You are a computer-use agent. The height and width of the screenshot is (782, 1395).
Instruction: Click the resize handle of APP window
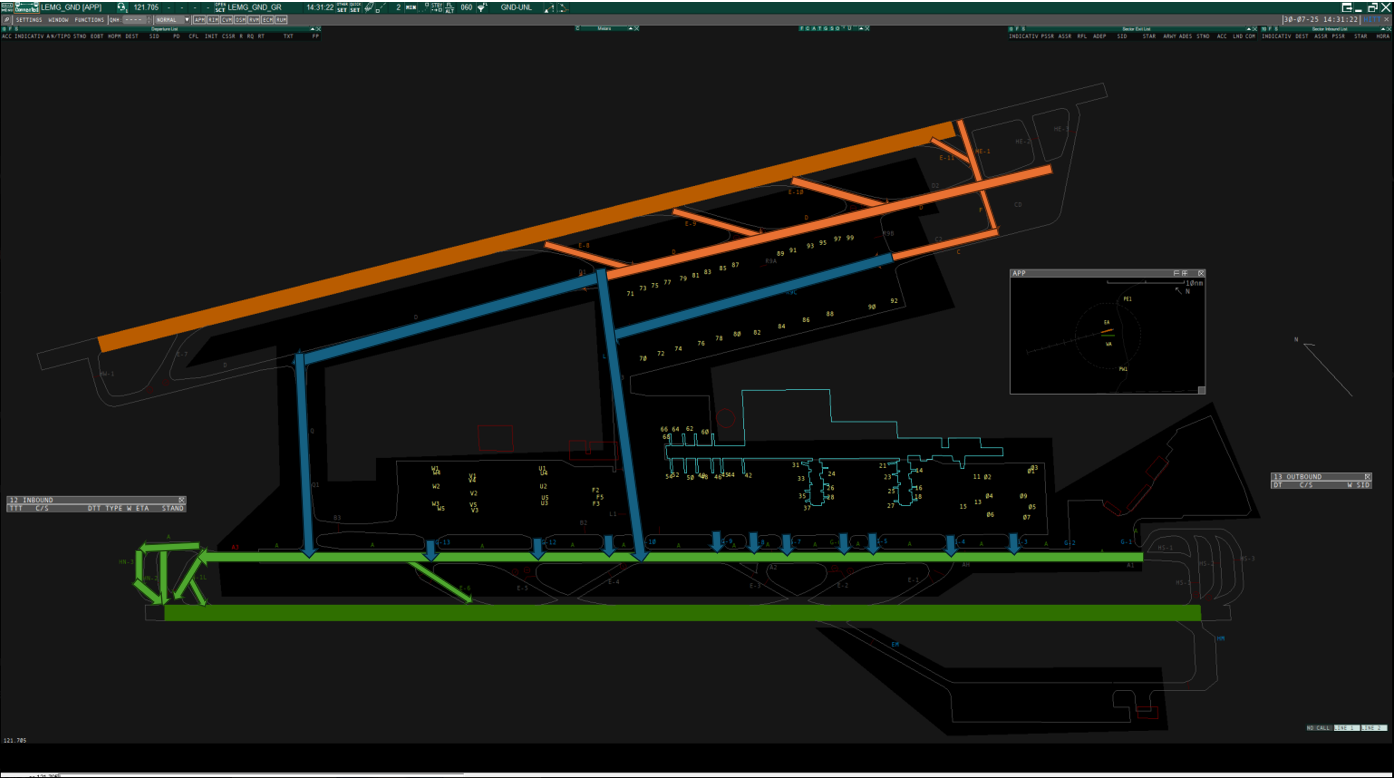(1201, 390)
